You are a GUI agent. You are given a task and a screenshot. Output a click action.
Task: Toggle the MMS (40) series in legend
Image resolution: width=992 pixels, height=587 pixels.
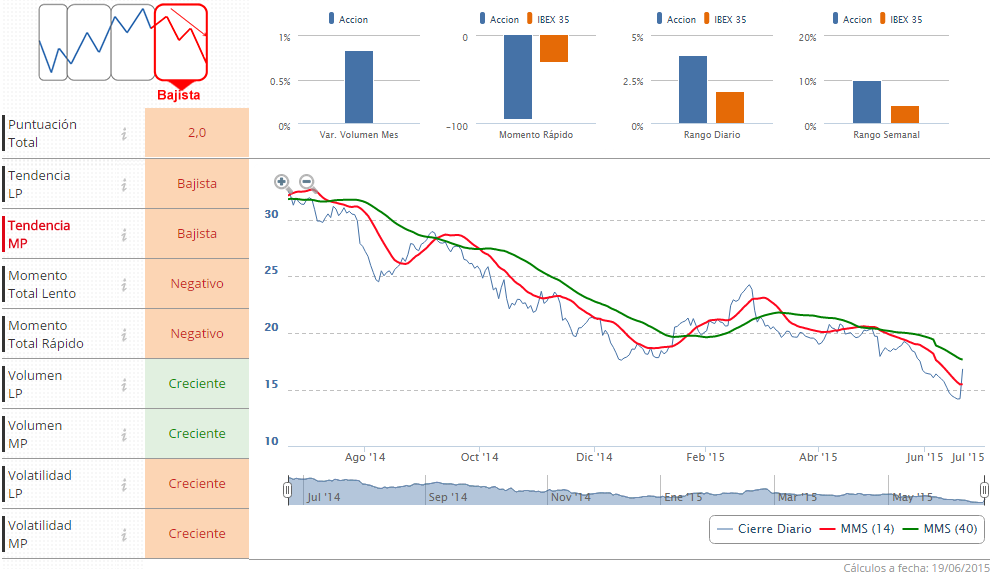pos(940,529)
